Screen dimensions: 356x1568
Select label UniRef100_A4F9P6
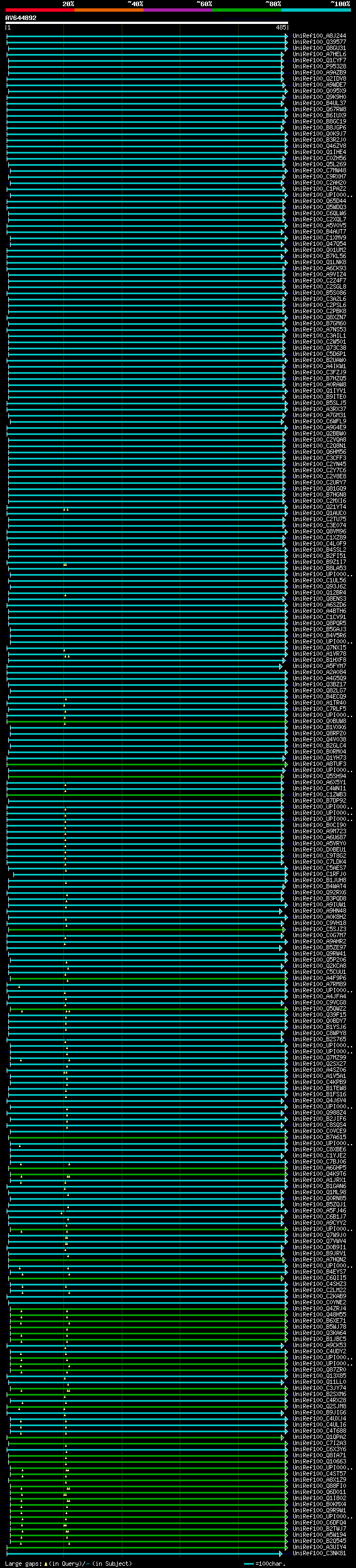[x=319, y=978]
